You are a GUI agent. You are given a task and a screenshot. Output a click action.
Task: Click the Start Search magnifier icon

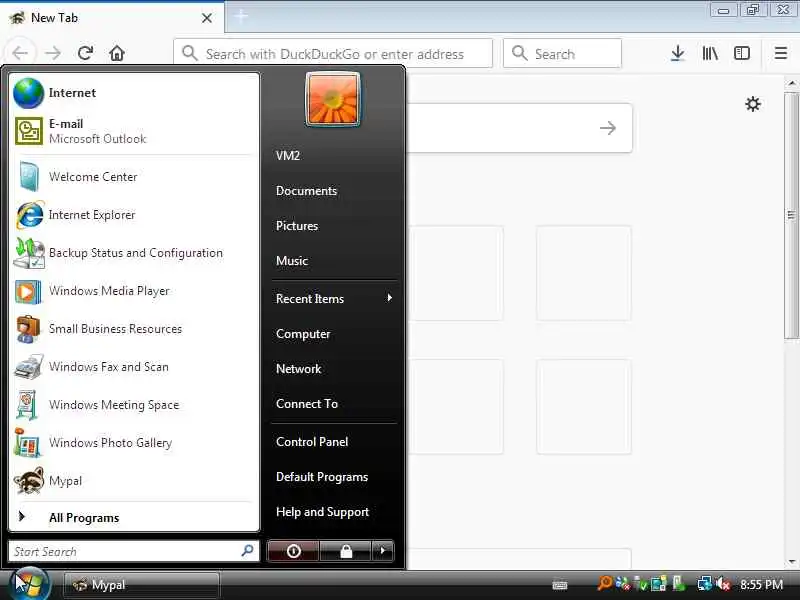click(247, 551)
